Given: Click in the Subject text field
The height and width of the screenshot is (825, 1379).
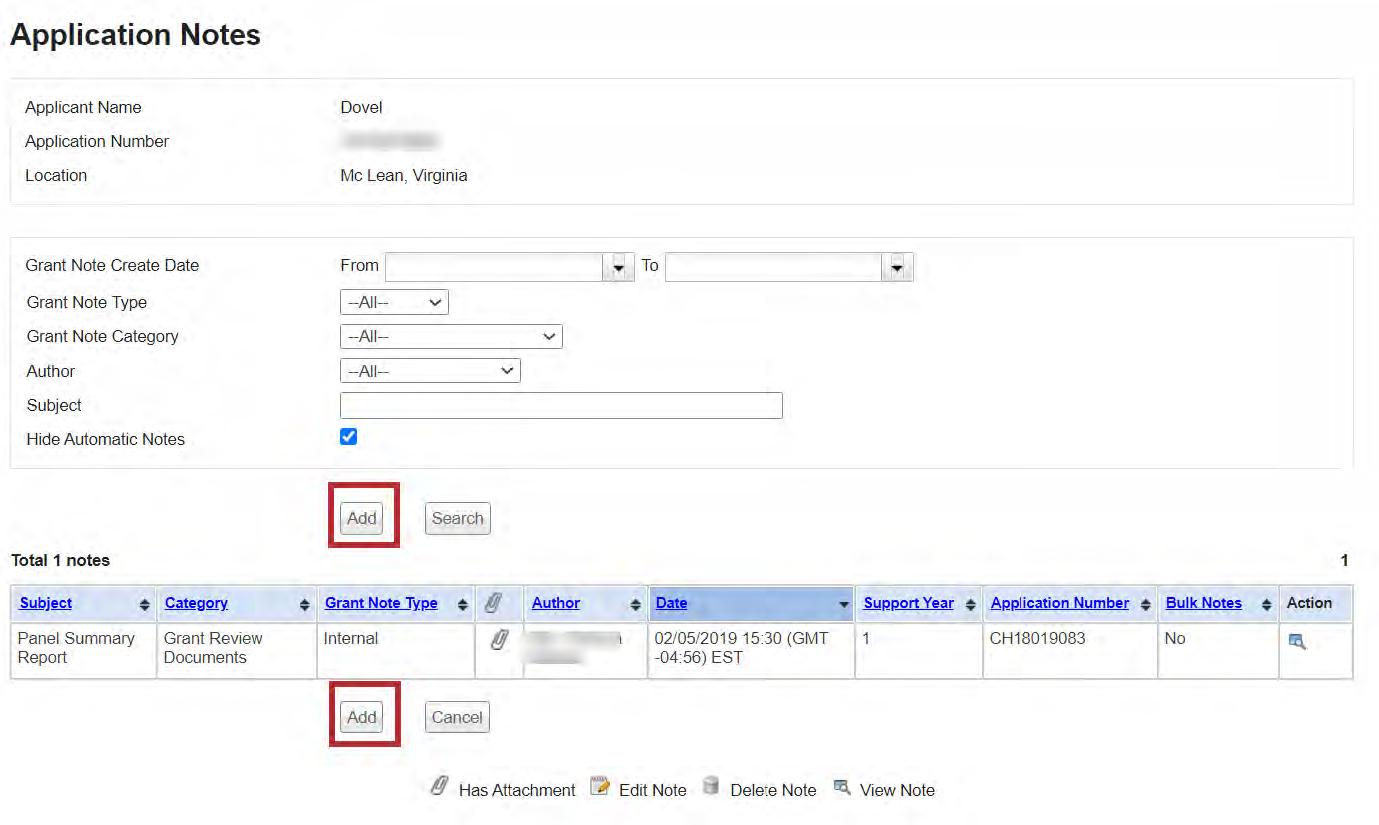Looking at the screenshot, I should point(561,405).
